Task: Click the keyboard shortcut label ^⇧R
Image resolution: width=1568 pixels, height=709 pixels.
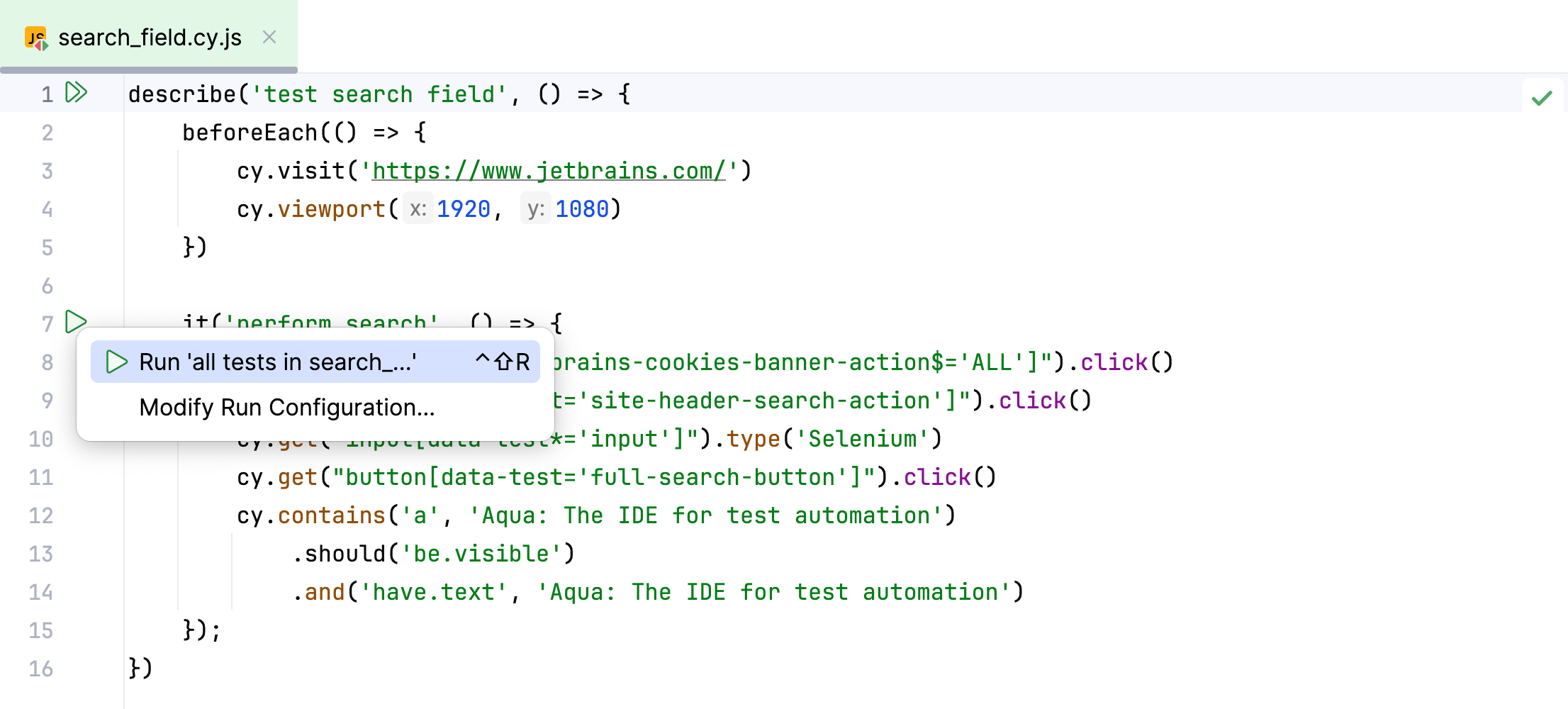Action: point(503,362)
